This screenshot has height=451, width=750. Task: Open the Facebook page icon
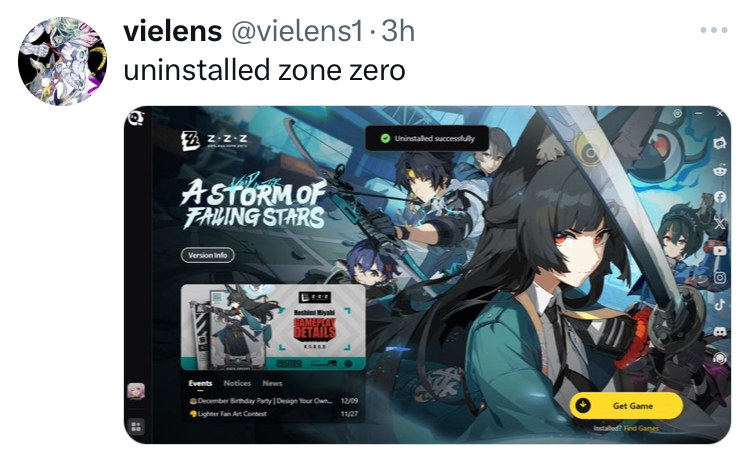(719, 197)
